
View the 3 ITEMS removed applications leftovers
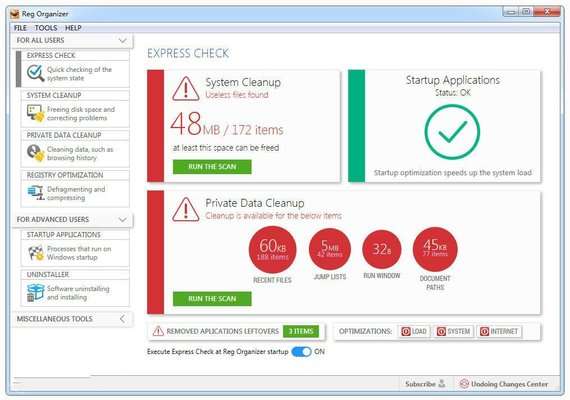301,331
